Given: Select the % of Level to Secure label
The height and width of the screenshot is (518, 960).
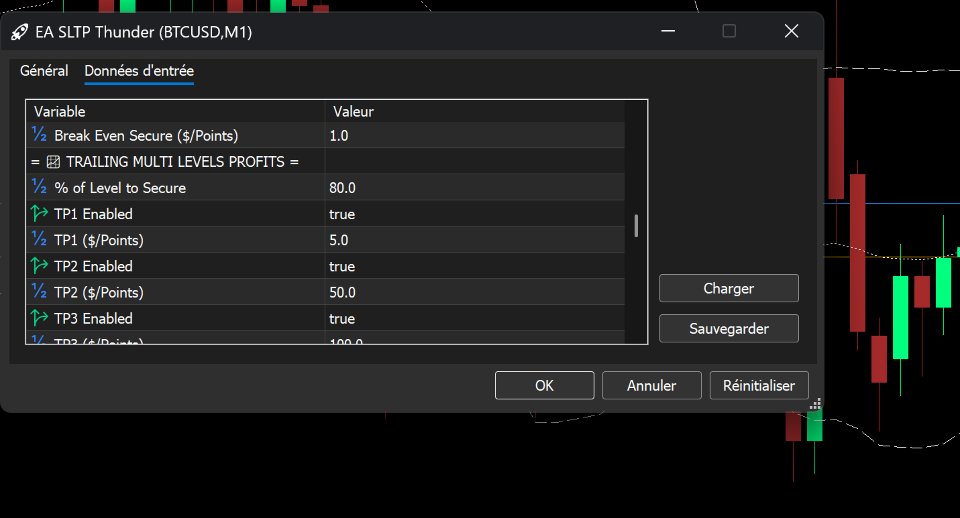Looking at the screenshot, I should (x=120, y=187).
